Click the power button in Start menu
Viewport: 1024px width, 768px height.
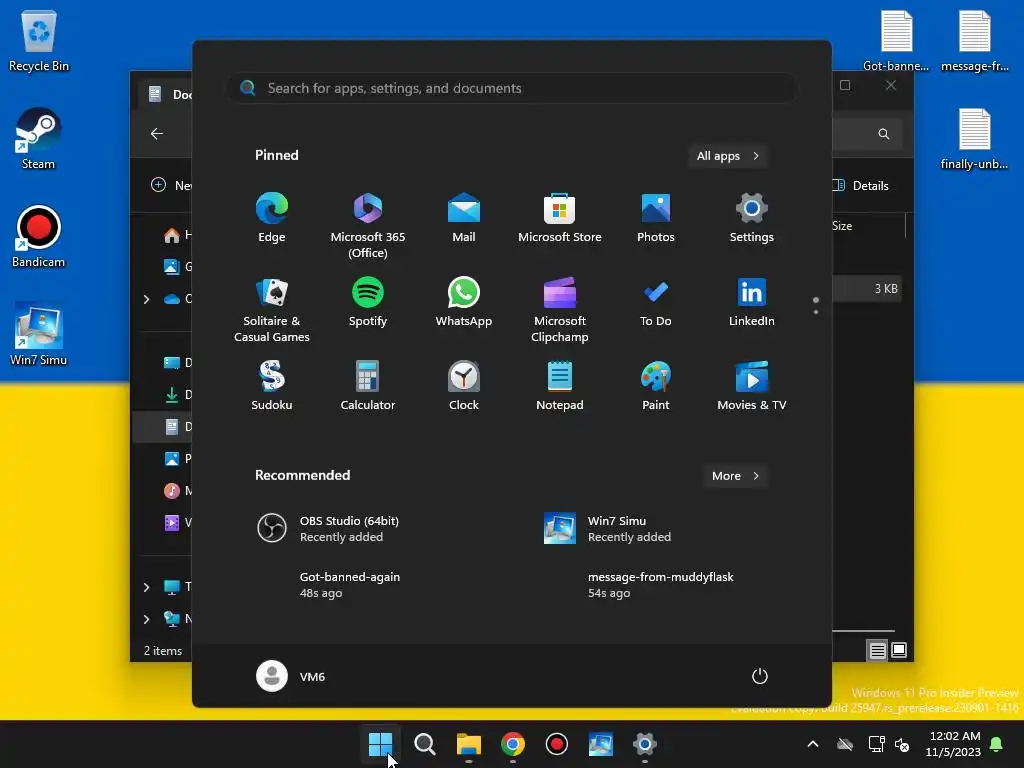click(x=760, y=676)
